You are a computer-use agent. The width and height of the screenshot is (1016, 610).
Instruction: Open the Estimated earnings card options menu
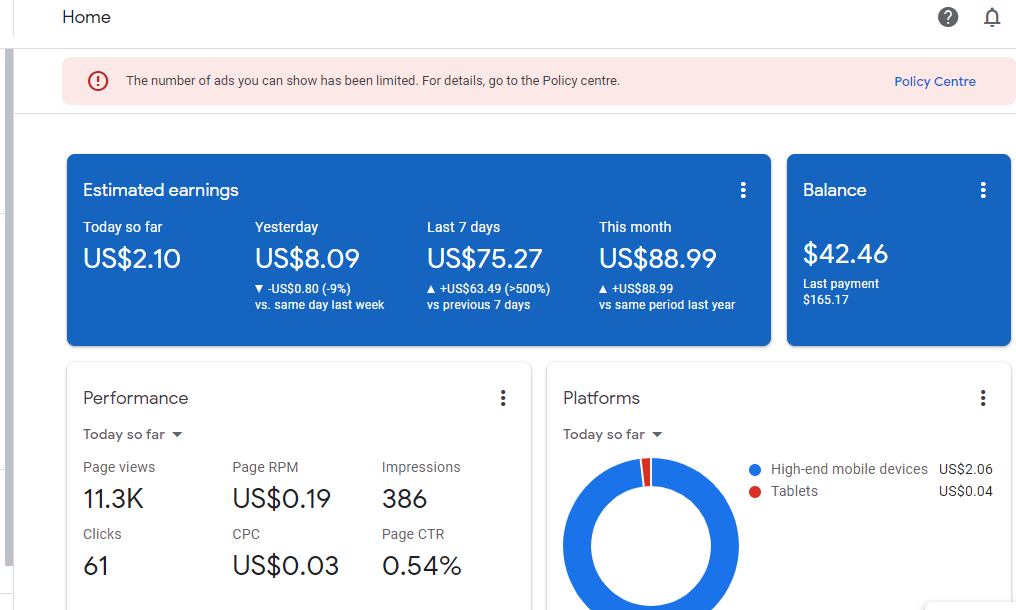pyautogui.click(x=743, y=189)
